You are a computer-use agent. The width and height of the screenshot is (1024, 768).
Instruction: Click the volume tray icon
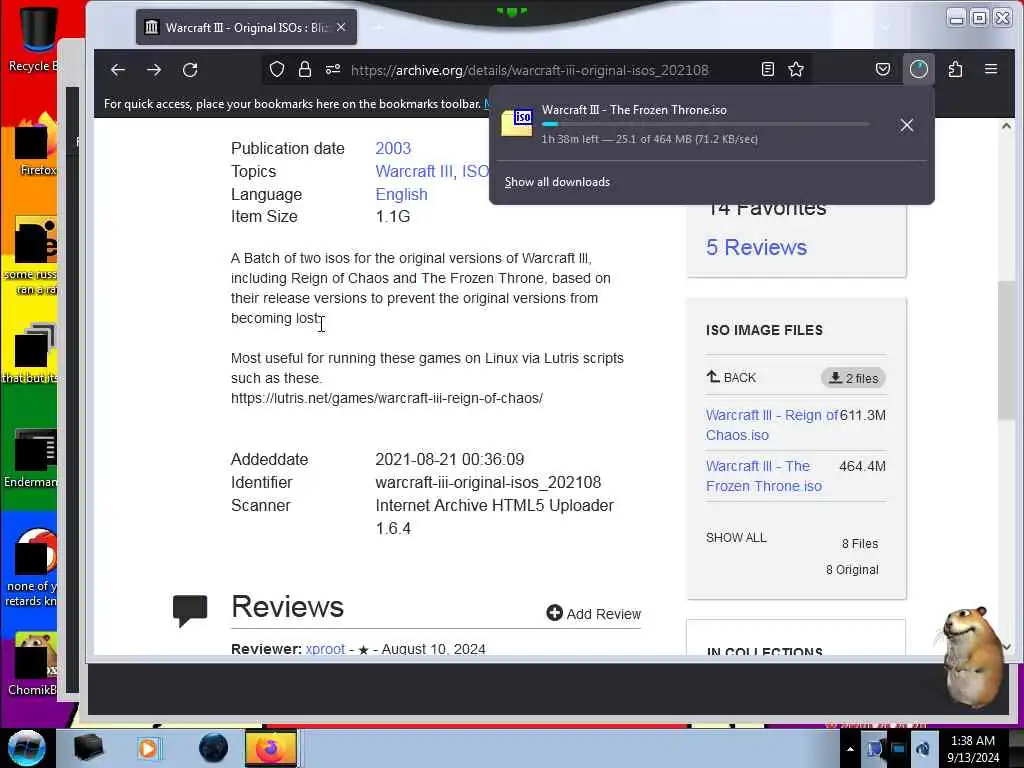click(923, 749)
